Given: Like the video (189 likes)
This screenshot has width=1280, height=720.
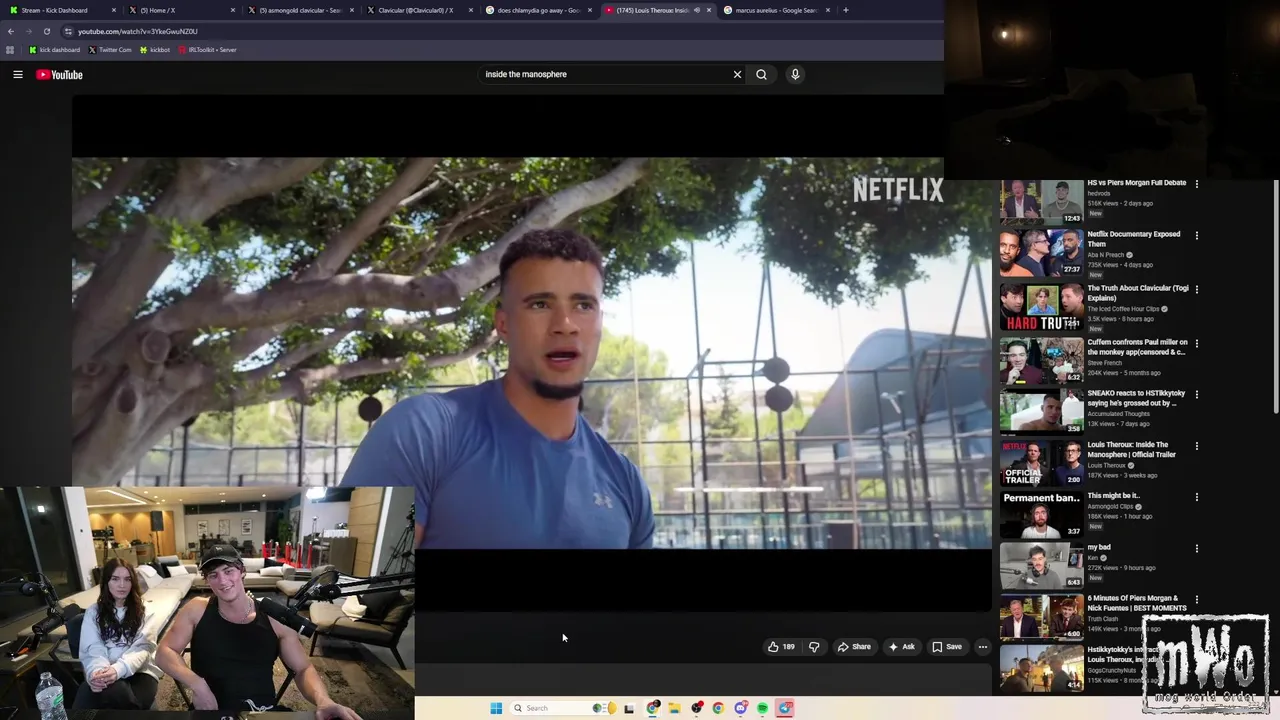Looking at the screenshot, I should 781,647.
